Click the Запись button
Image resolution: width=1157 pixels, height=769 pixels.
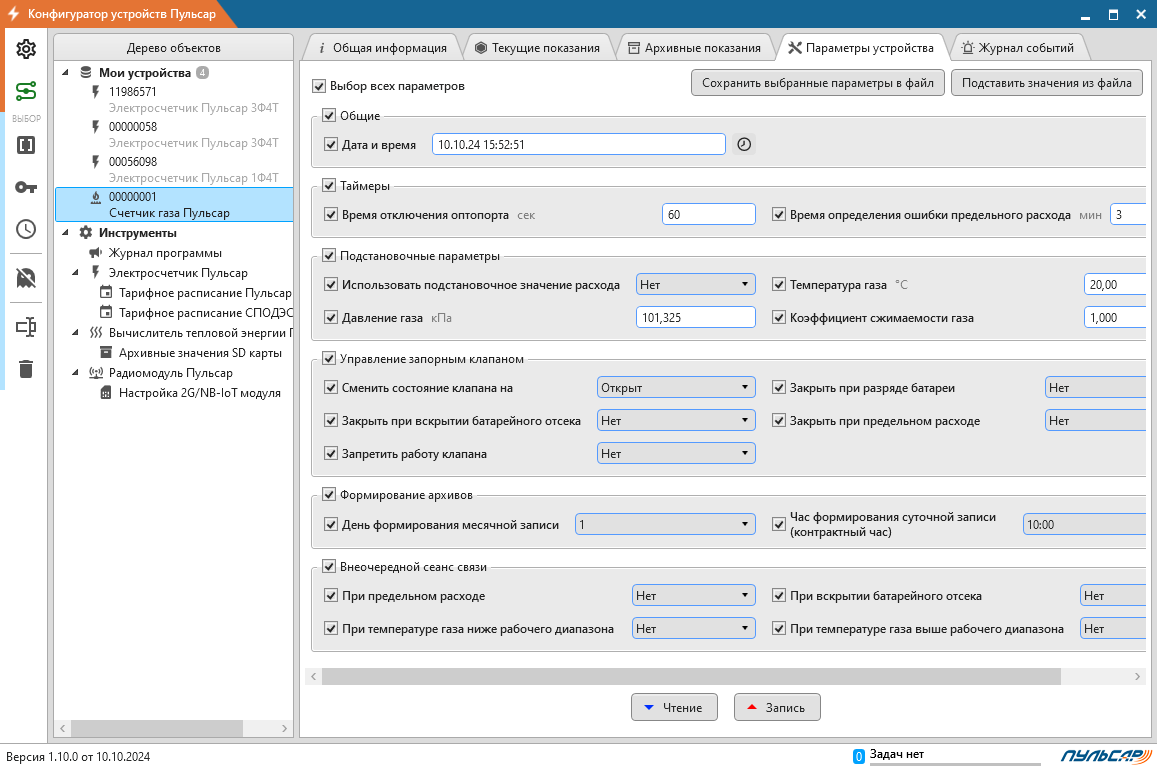[x=777, y=707]
